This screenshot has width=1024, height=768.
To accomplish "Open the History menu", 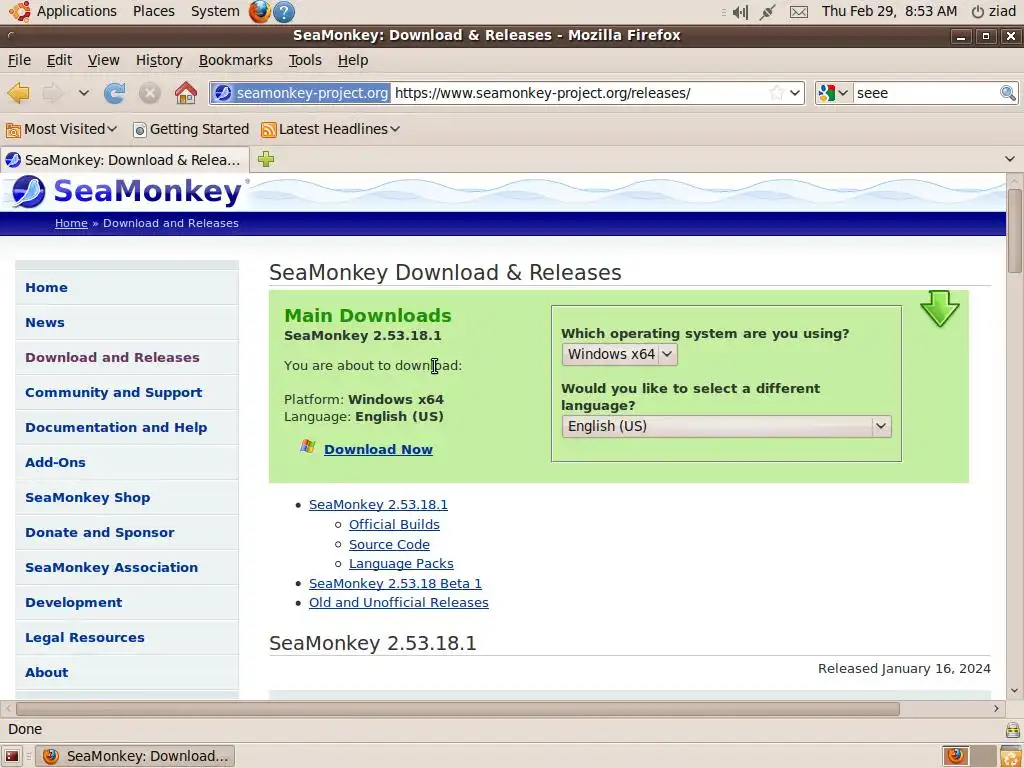I will coord(159,60).
